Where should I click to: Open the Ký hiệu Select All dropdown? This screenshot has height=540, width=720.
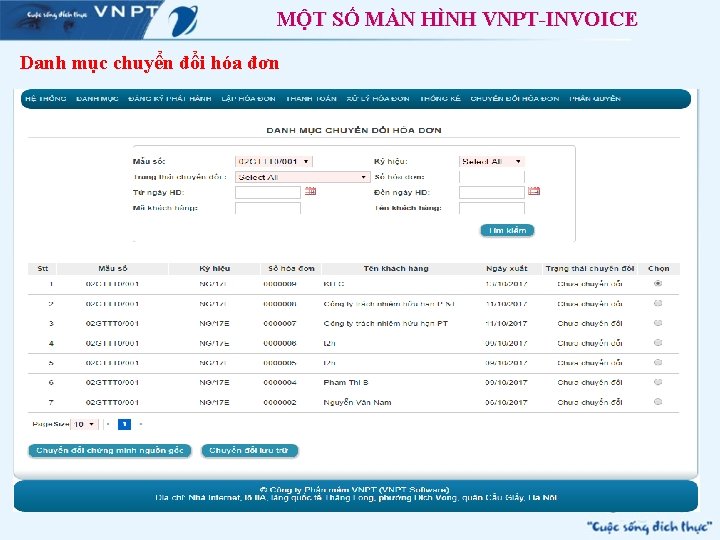coord(492,162)
